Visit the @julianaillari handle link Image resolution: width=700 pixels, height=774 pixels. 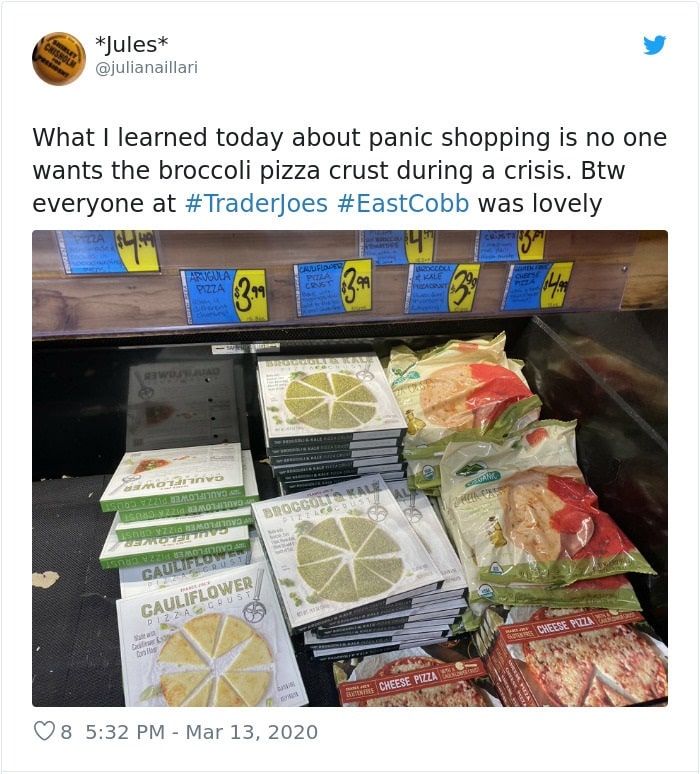tap(146, 67)
